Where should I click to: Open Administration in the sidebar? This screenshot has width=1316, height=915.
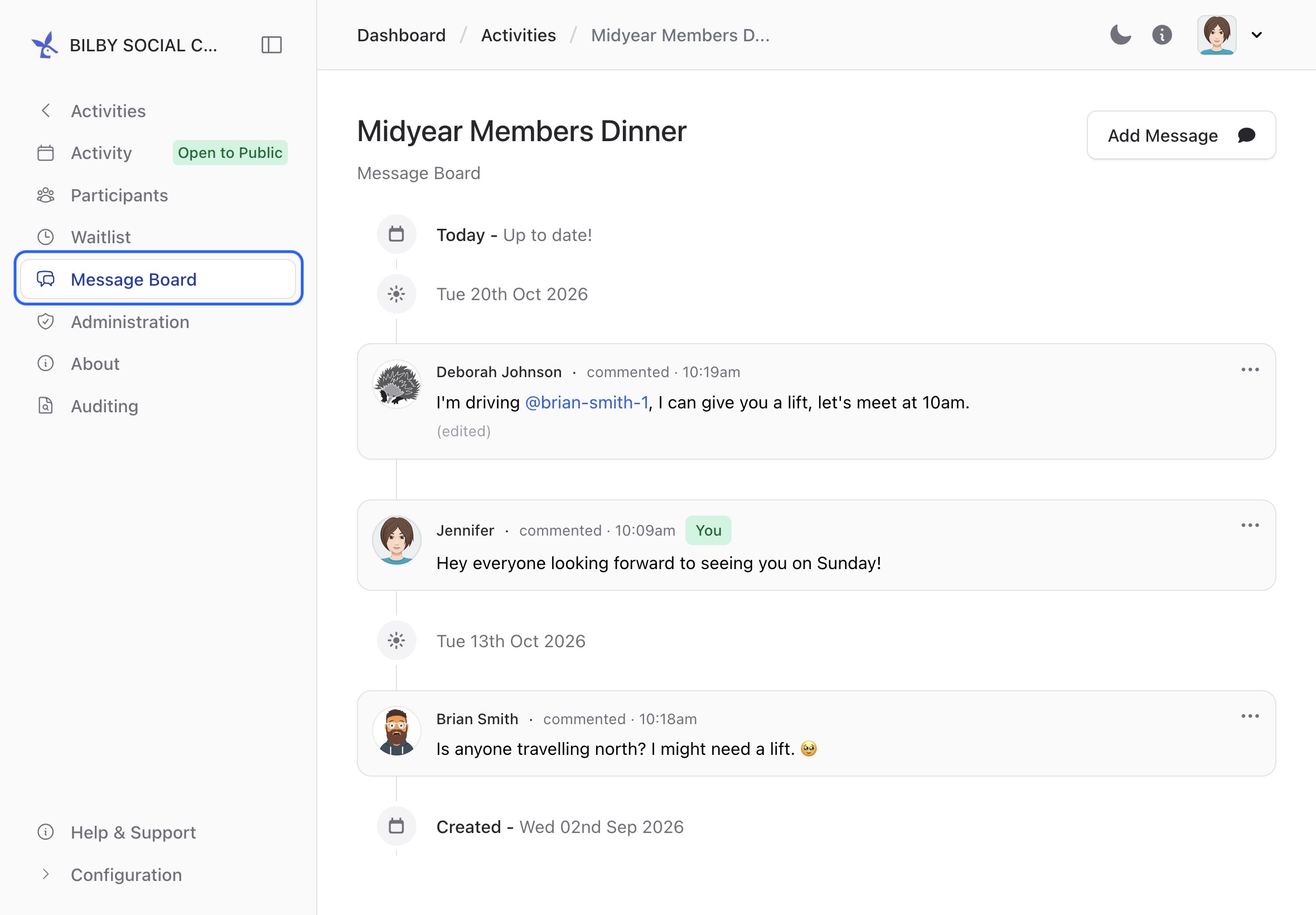[158, 321]
